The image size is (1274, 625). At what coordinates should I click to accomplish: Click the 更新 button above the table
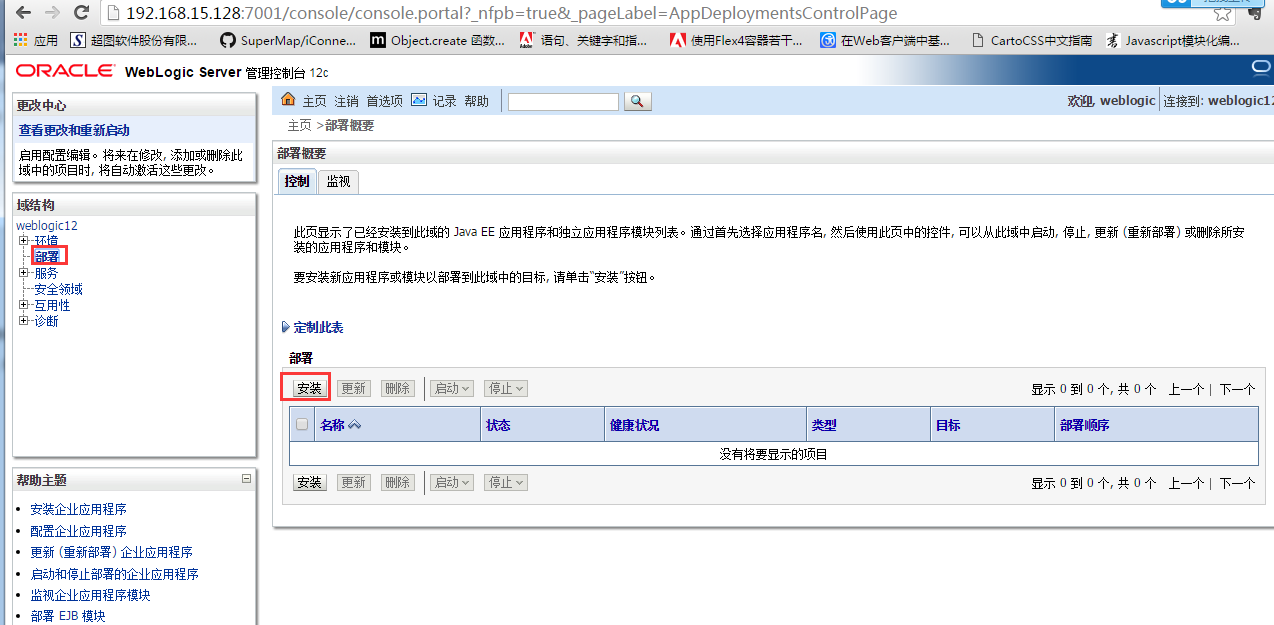(353, 388)
